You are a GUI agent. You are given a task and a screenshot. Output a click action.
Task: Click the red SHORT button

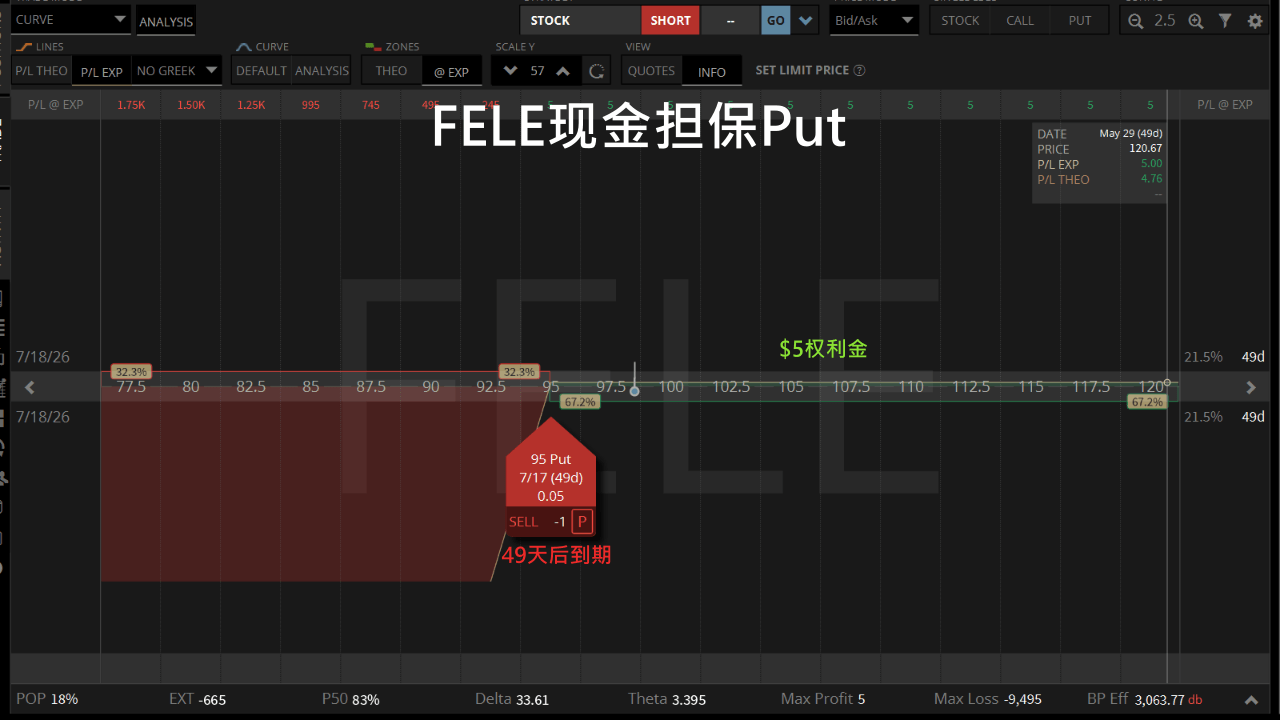pos(670,20)
